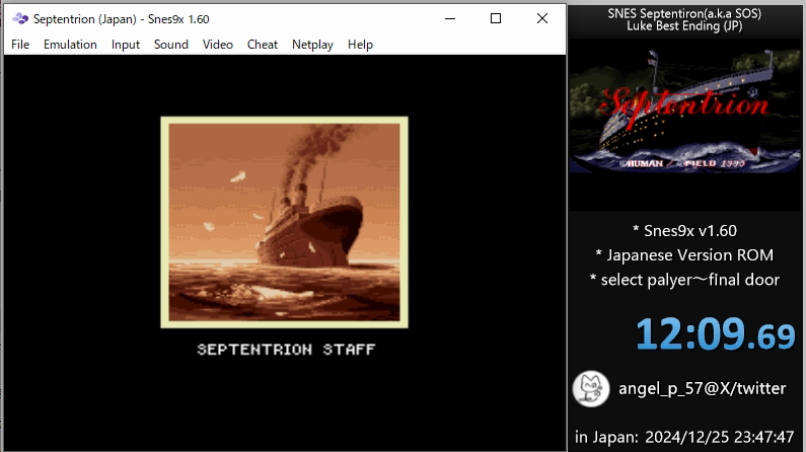Open the Emulation menu
Screen dimensions: 806x452
click(70, 45)
